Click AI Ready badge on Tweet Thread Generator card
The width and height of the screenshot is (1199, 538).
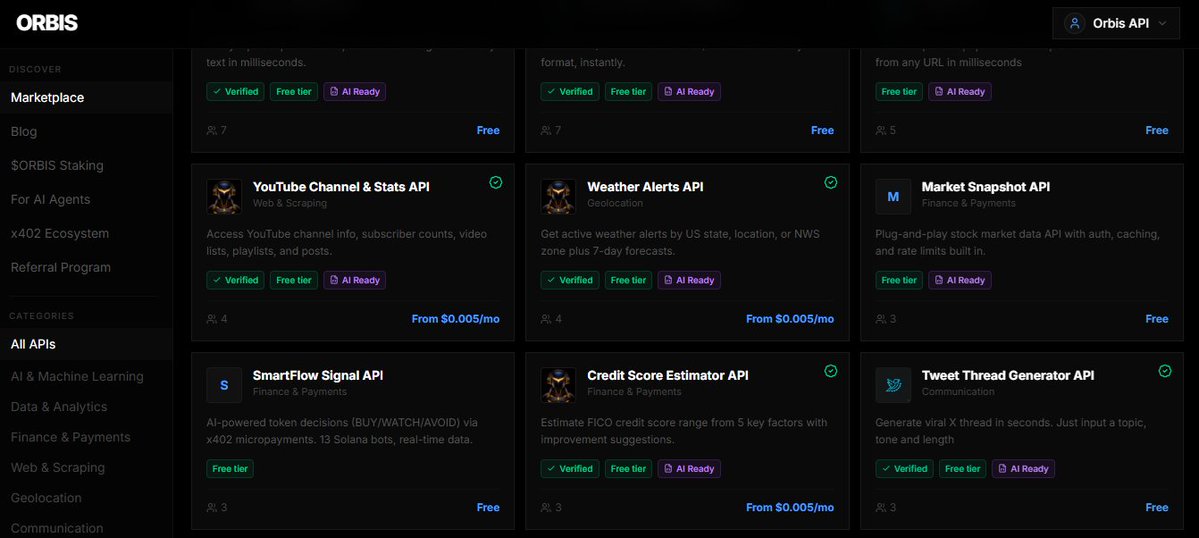[x=1023, y=468]
